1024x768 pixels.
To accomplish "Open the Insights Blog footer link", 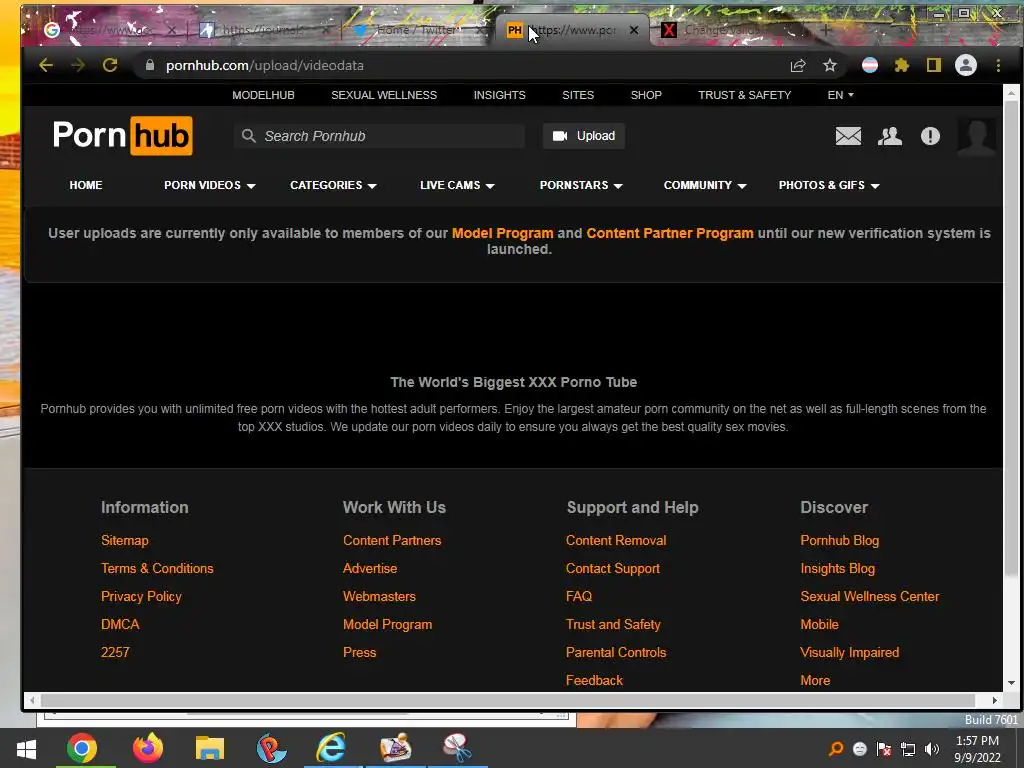I will 837,568.
